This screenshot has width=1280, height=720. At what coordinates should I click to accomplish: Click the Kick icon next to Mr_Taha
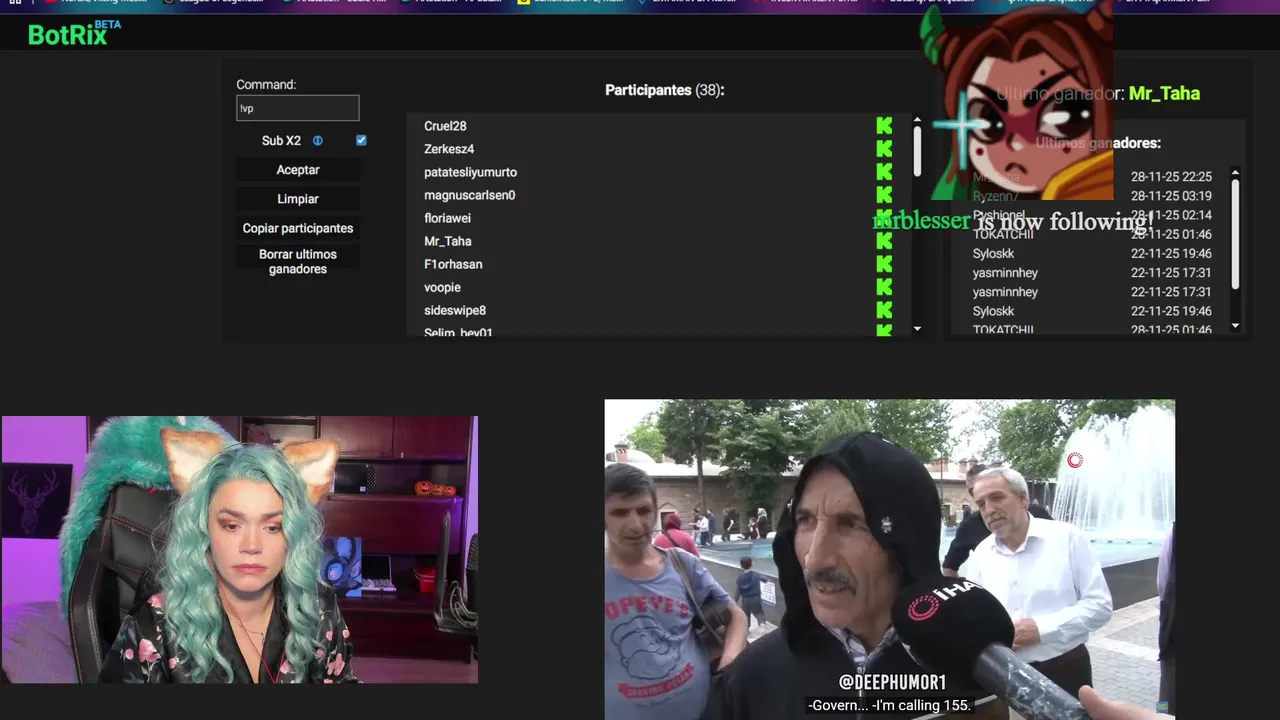pos(884,241)
